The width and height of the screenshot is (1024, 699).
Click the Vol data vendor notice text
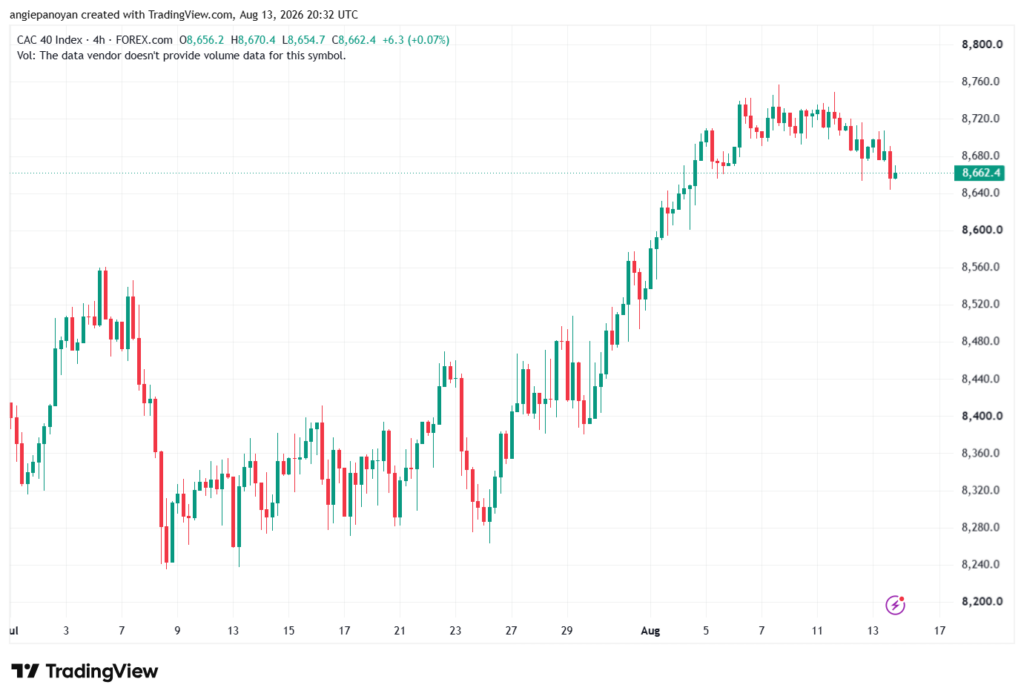point(182,56)
